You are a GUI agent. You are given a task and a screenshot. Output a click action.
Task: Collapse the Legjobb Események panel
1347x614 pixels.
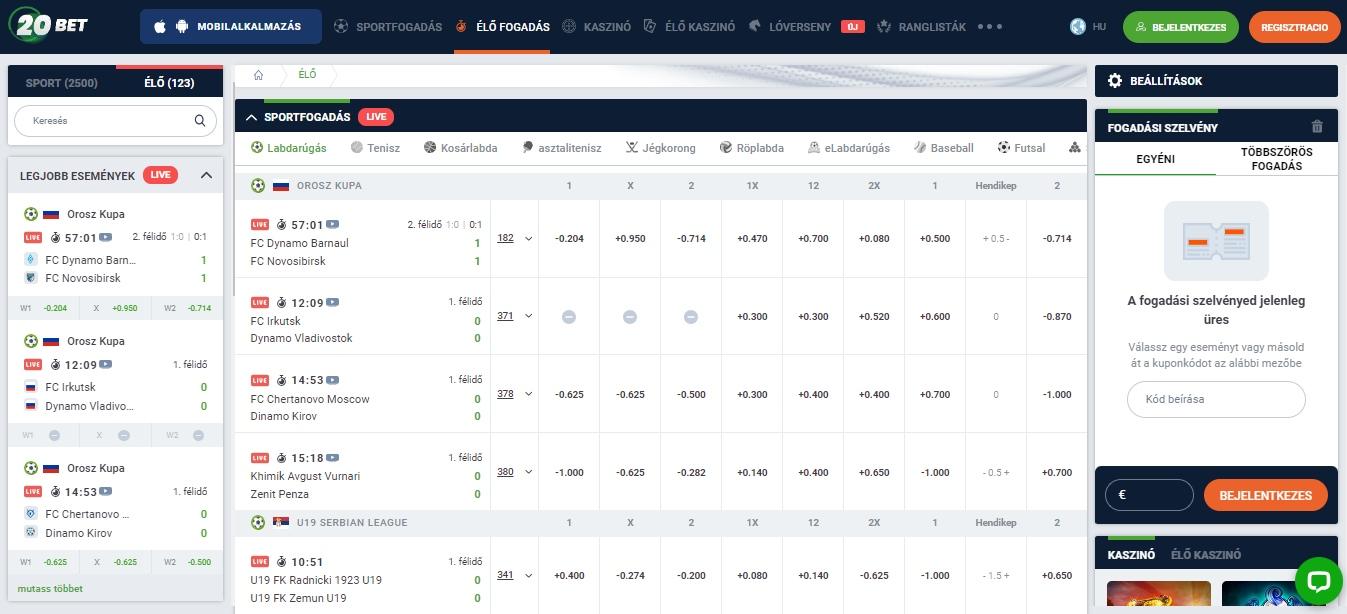click(206, 175)
